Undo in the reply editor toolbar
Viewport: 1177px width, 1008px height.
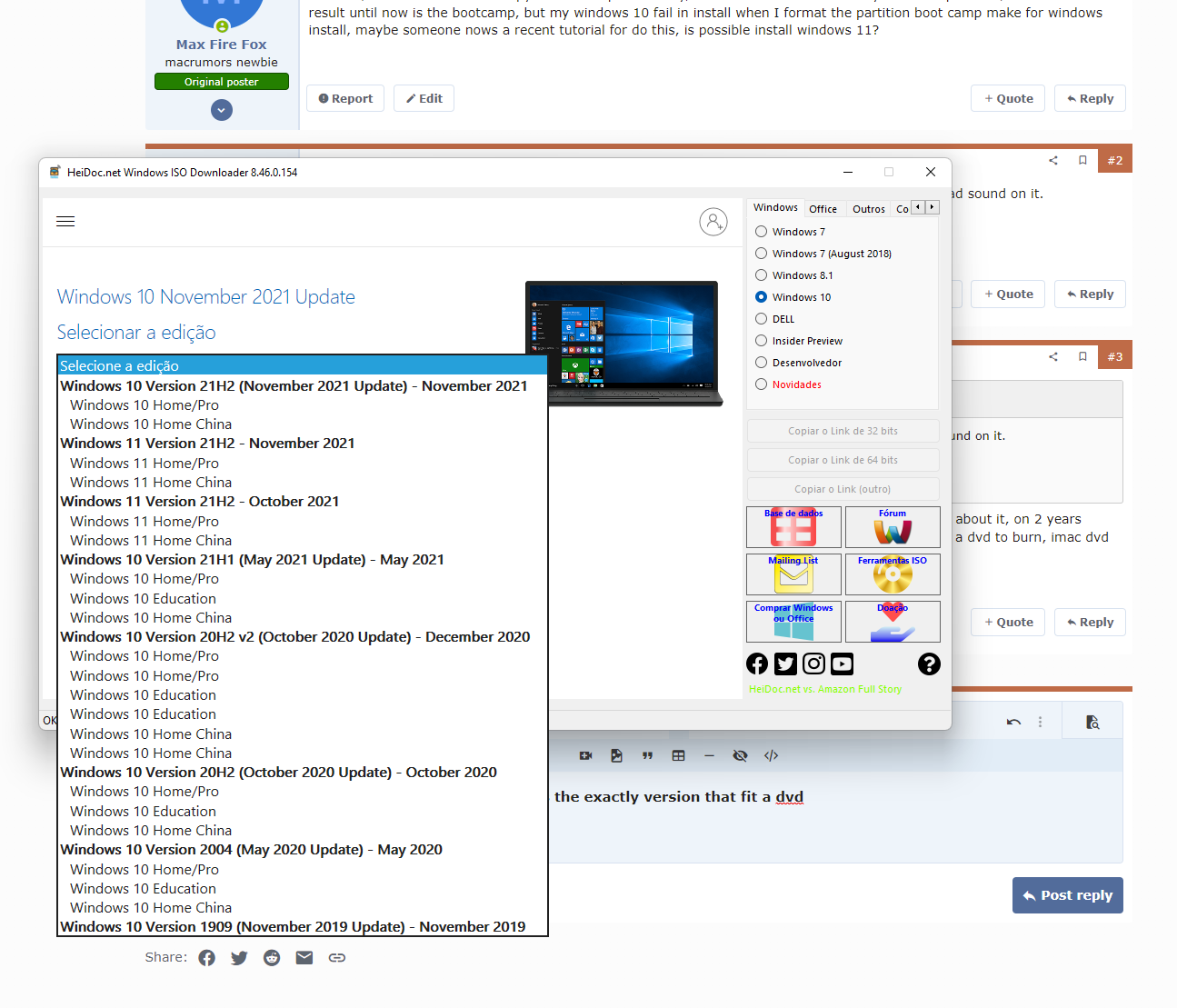[x=1013, y=722]
